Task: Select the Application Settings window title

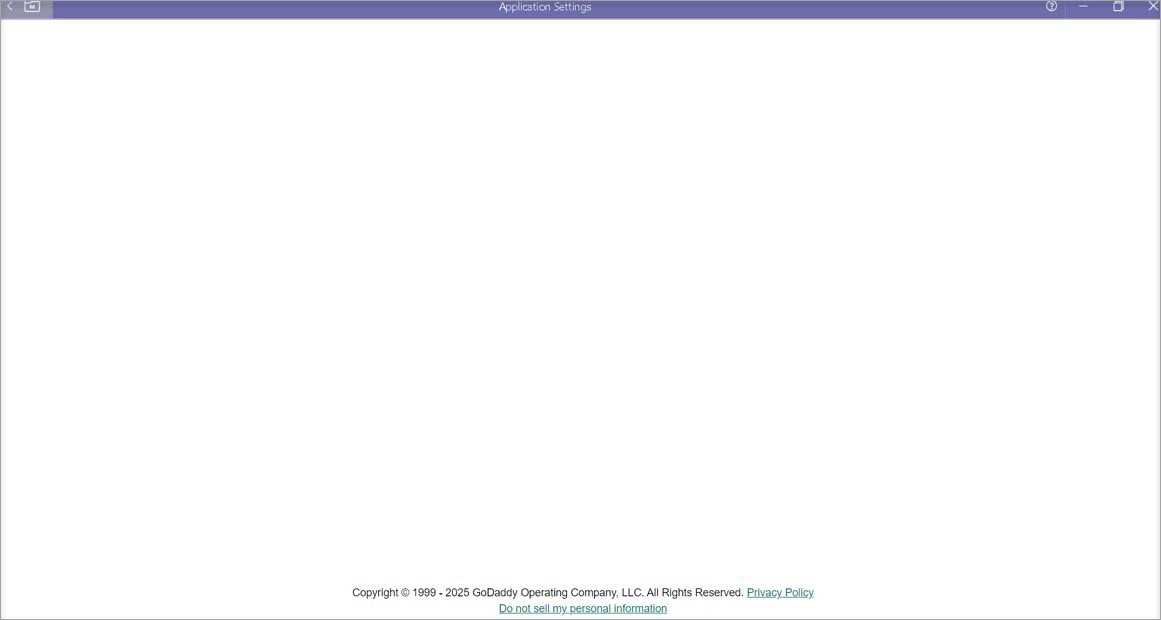Action: [x=545, y=7]
